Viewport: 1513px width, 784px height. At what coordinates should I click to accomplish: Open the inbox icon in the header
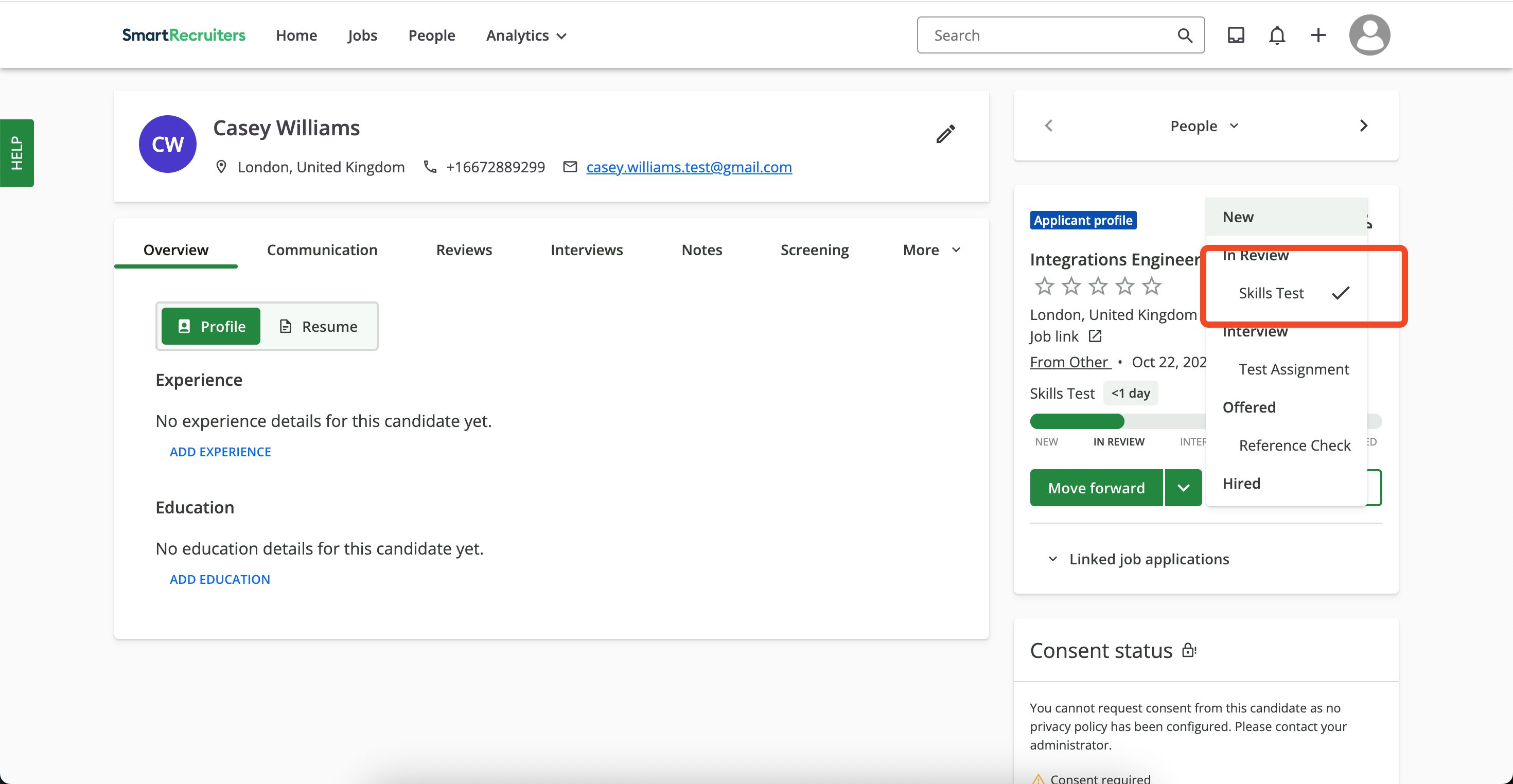coord(1236,35)
